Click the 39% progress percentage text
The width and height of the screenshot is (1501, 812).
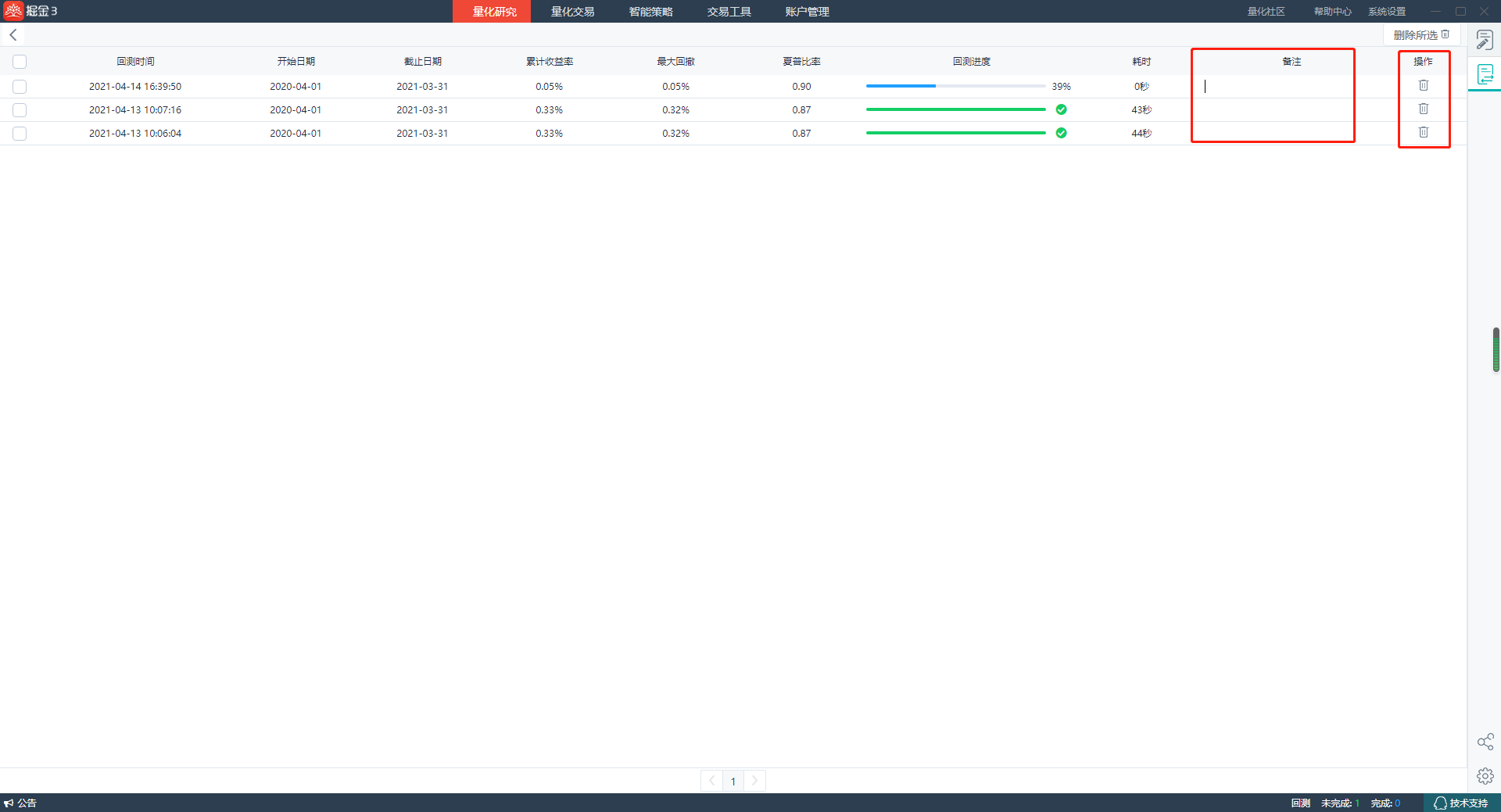coord(1061,87)
